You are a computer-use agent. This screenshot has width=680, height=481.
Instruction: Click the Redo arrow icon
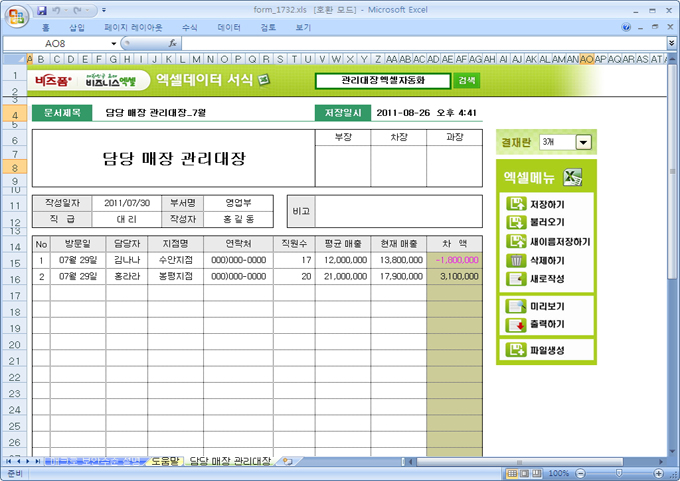78,10
